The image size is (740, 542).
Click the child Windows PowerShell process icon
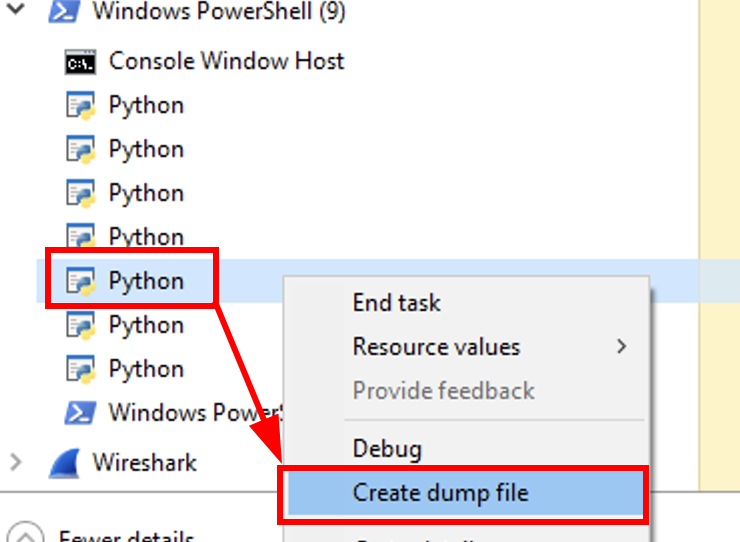pyautogui.click(x=80, y=413)
